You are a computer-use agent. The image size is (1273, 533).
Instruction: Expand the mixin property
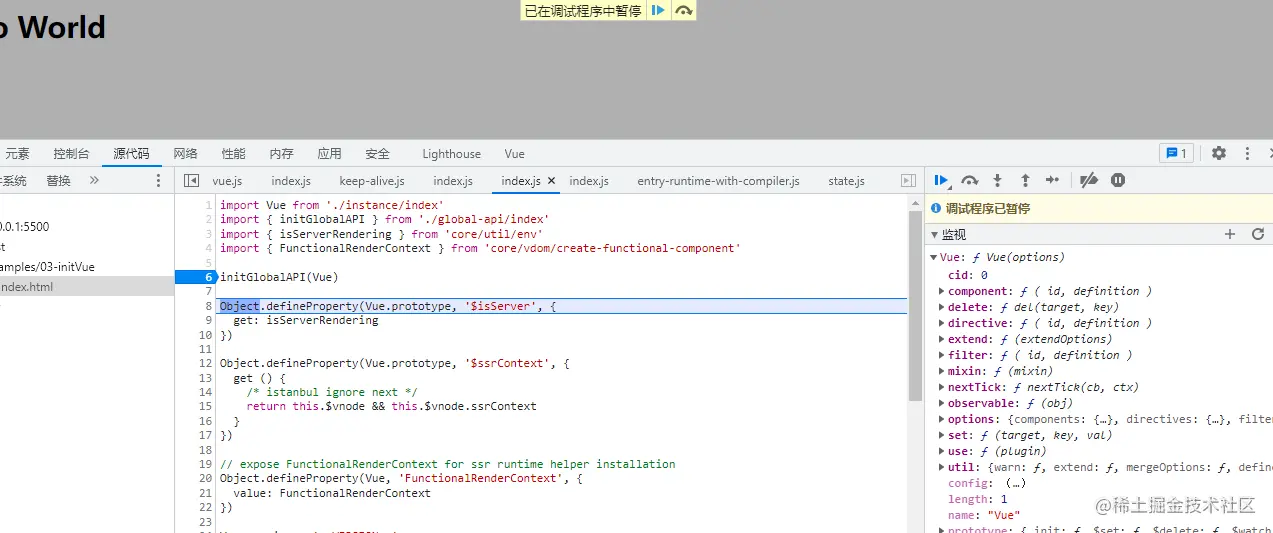pyautogui.click(x=942, y=371)
